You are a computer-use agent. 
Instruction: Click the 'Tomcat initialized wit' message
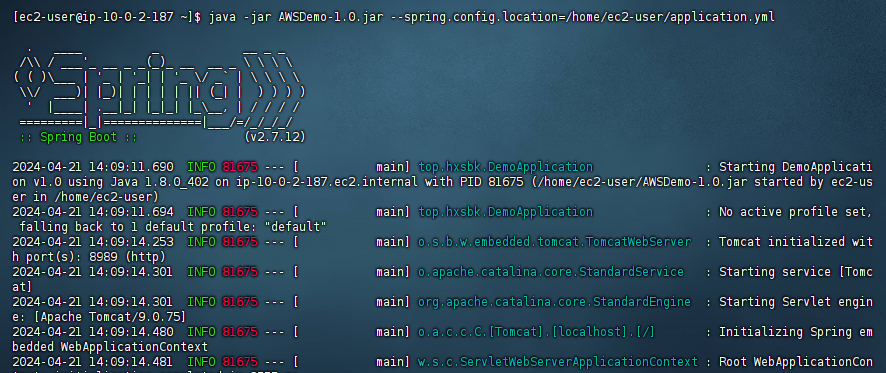796,242
